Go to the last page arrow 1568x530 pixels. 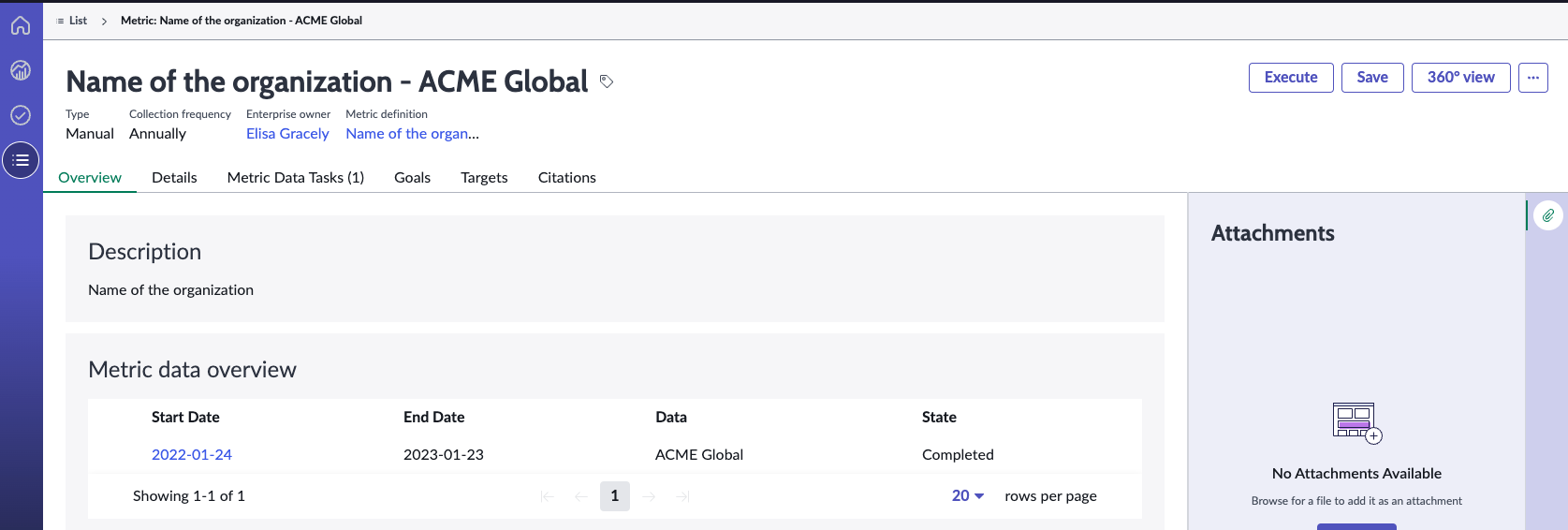(x=682, y=496)
